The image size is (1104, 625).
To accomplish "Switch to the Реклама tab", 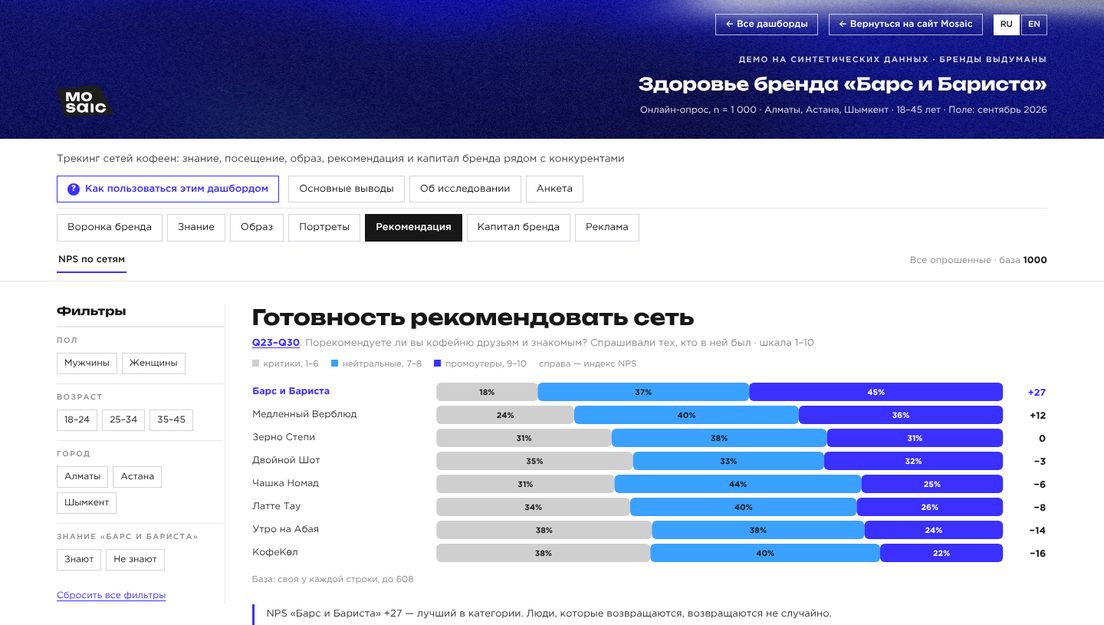I will [607, 227].
